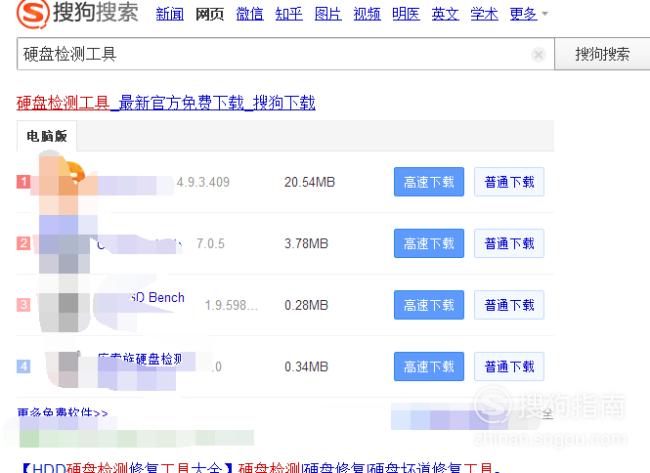650x473 pixels.
Task: Click 普通下载 for the 3.78MB item
Action: pos(509,243)
